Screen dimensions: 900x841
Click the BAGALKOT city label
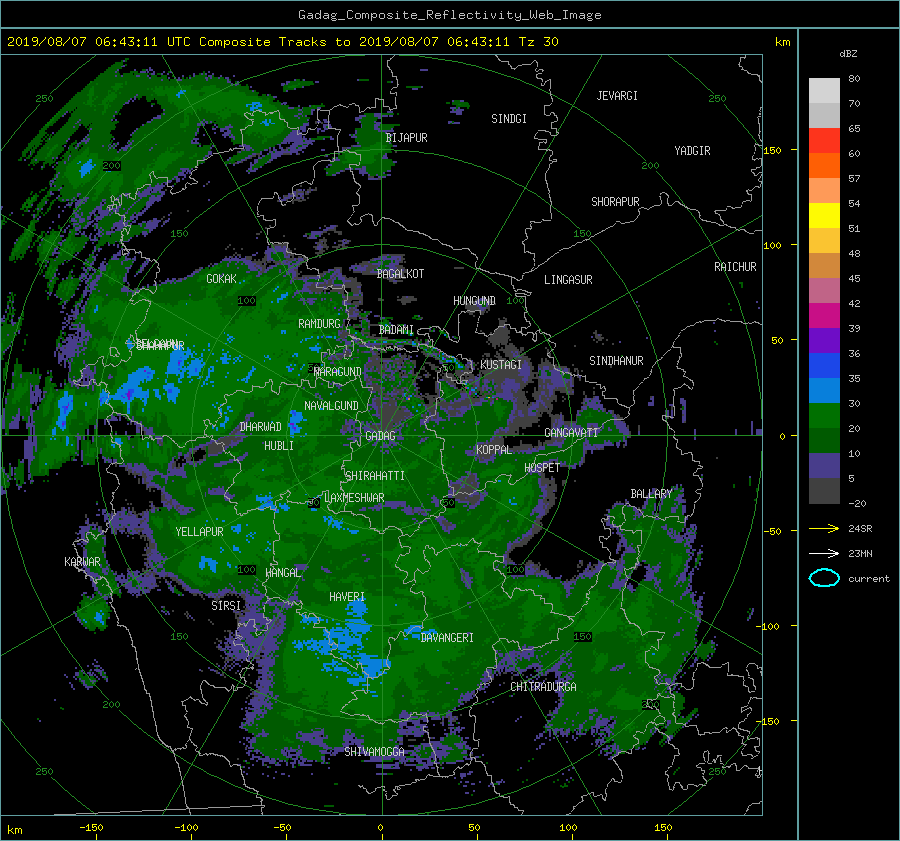click(400, 274)
